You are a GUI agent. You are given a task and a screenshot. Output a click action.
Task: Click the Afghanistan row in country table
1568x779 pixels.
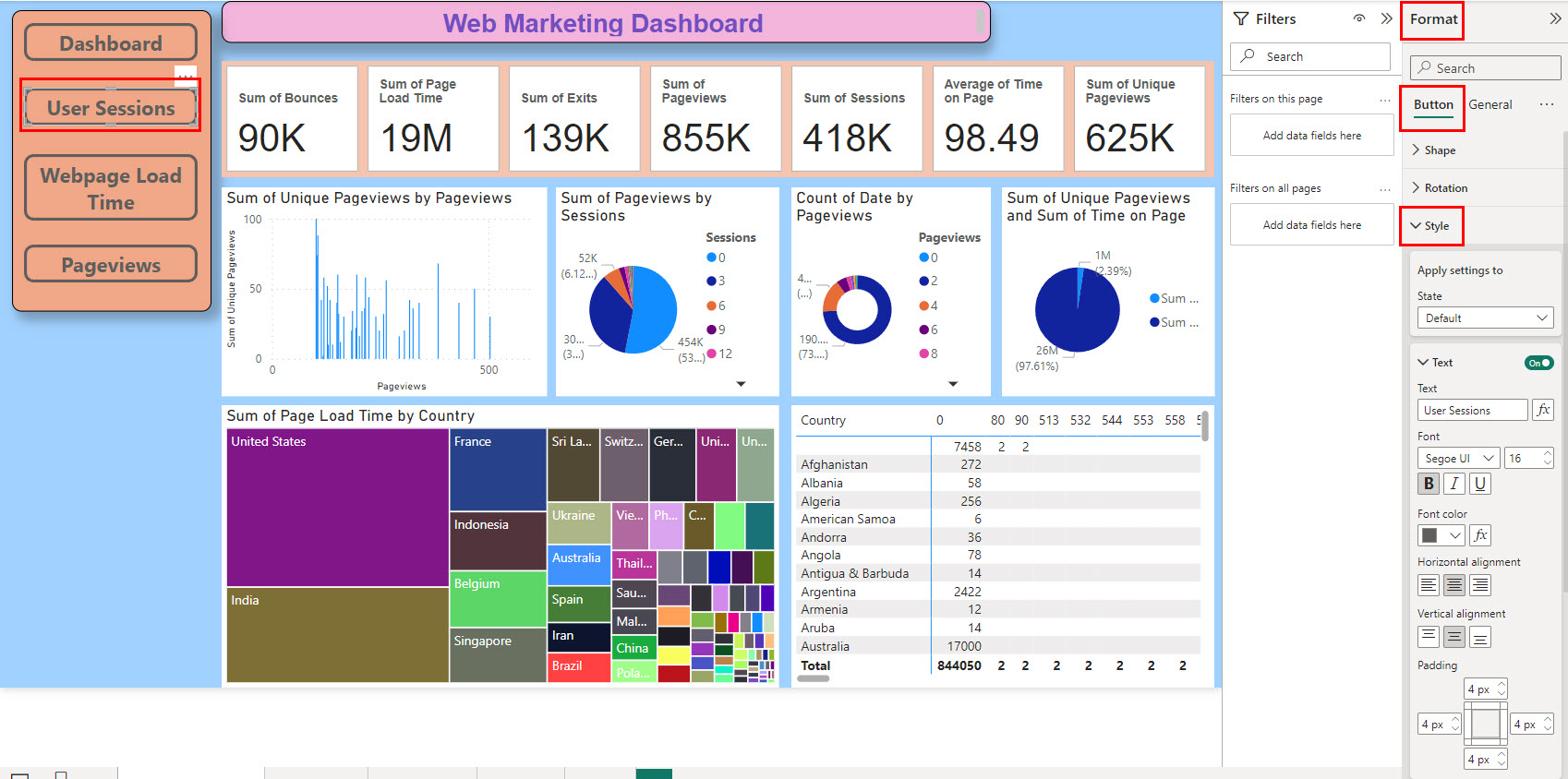[x=997, y=465]
